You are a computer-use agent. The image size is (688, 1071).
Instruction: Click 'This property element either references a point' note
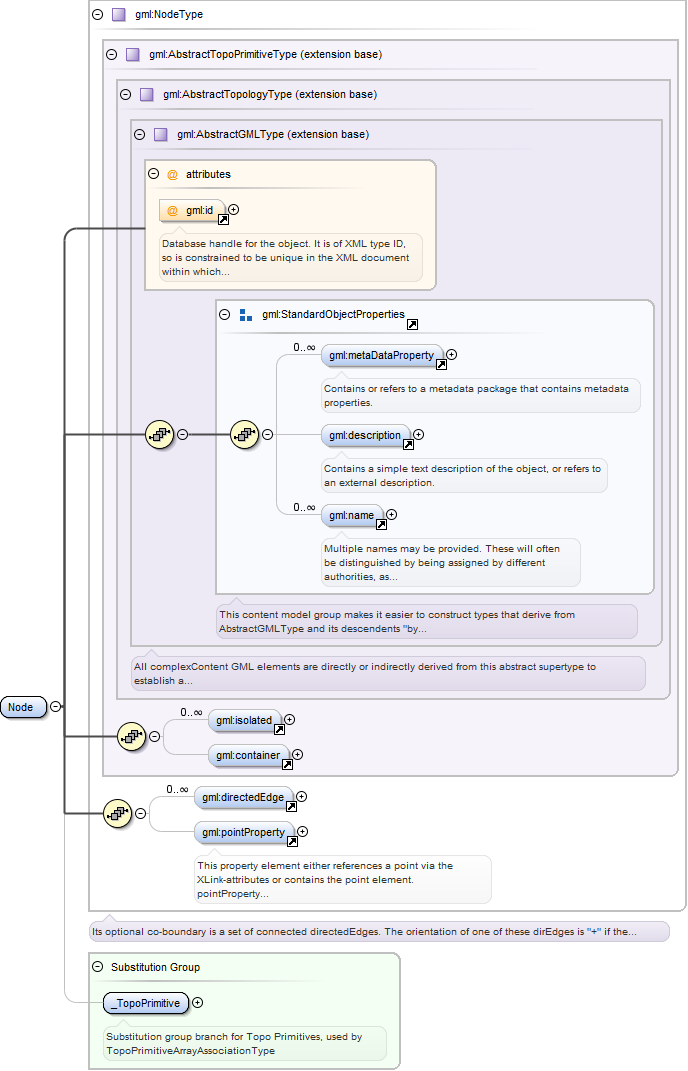tap(343, 879)
